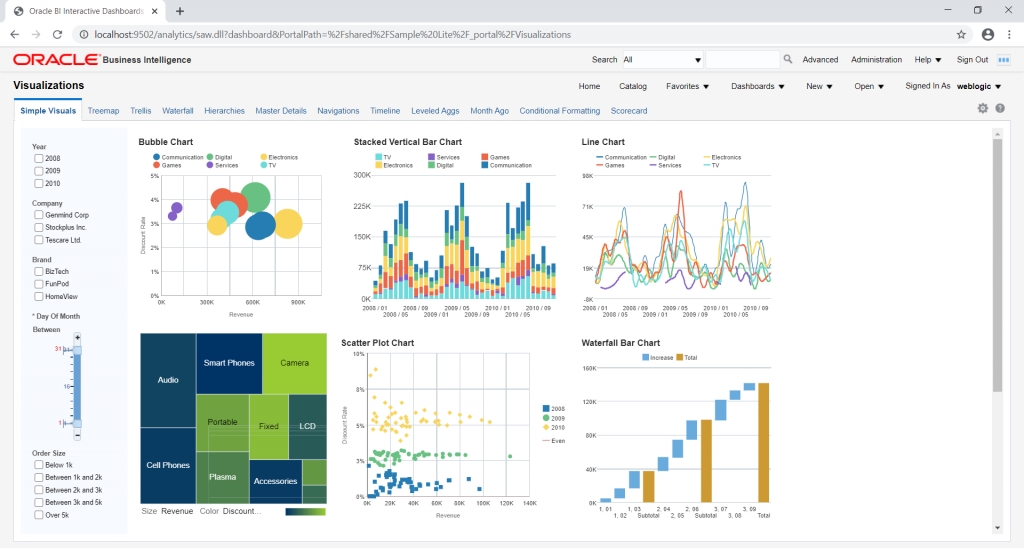Screen dimensions: 1024x549
Task: Check the 2008 year checkbox
Action: point(39,159)
